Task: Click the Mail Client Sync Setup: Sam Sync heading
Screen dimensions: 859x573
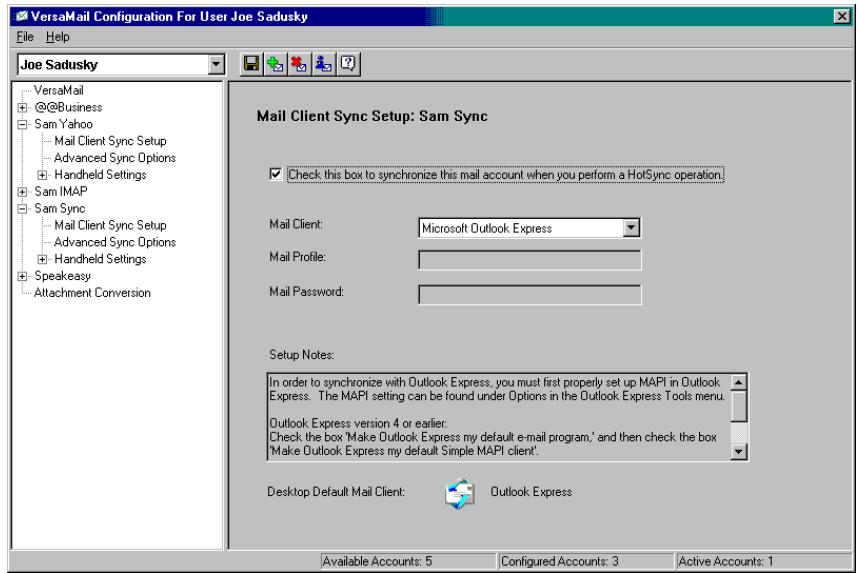Action: [x=372, y=116]
